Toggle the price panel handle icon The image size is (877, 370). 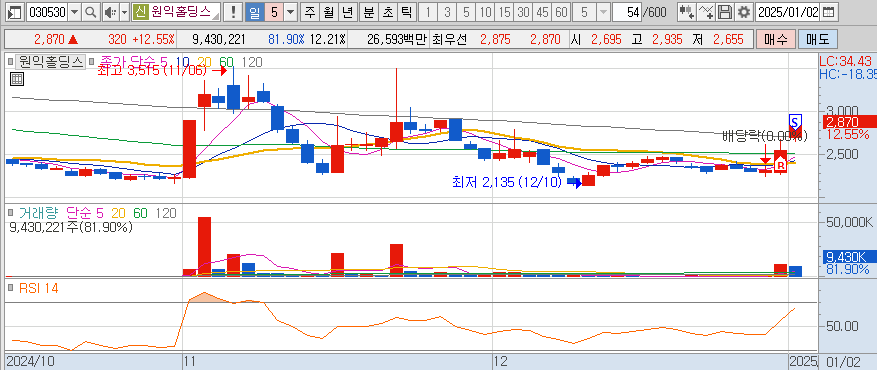click(10, 60)
